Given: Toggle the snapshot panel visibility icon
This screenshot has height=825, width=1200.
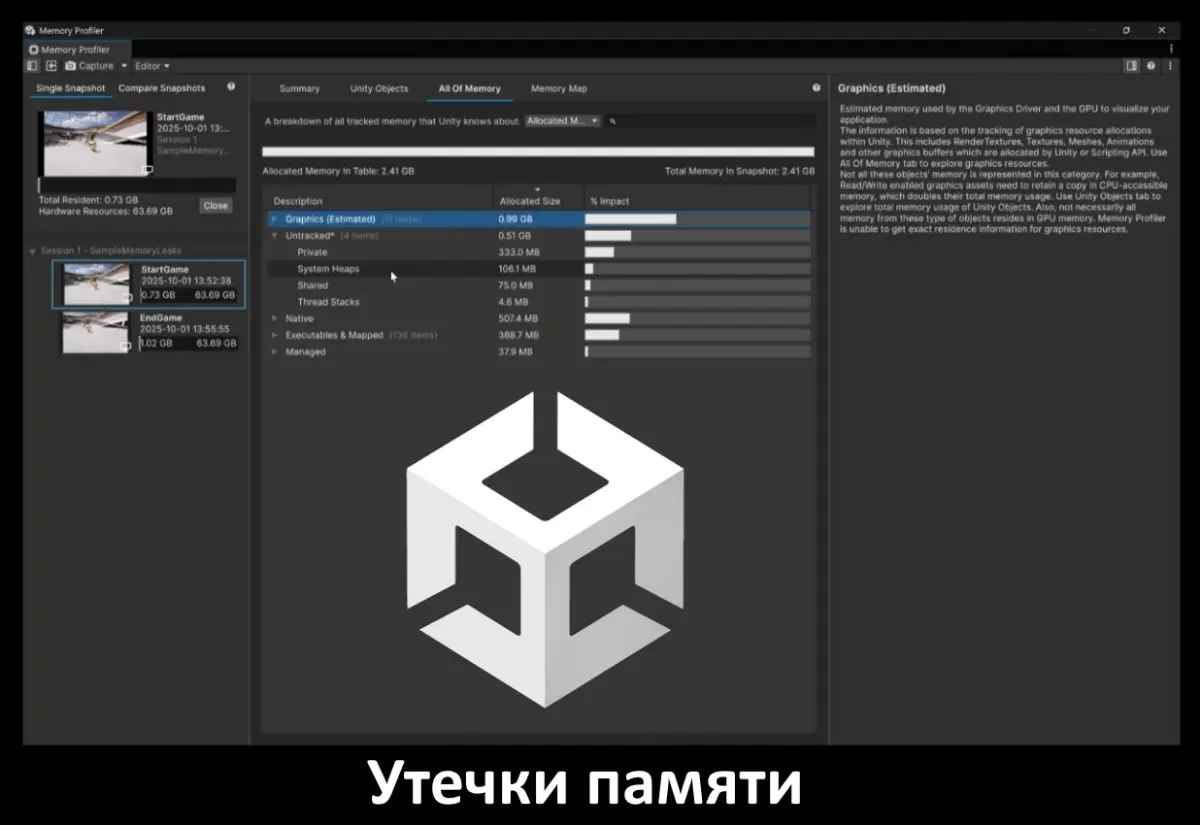Looking at the screenshot, I should pyautogui.click(x=32, y=66).
